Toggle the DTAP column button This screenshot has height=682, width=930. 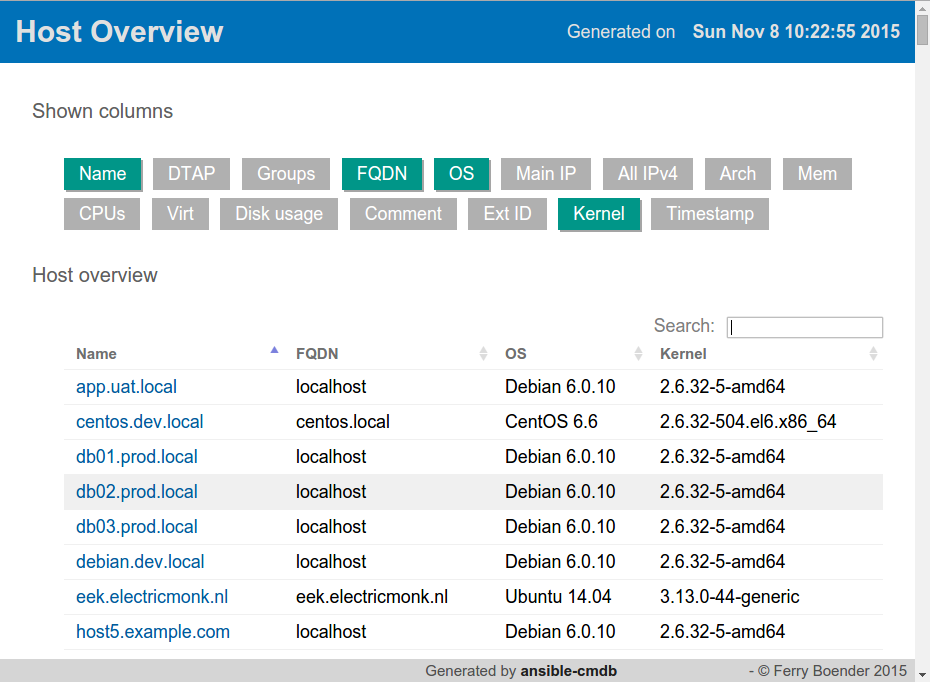click(191, 174)
